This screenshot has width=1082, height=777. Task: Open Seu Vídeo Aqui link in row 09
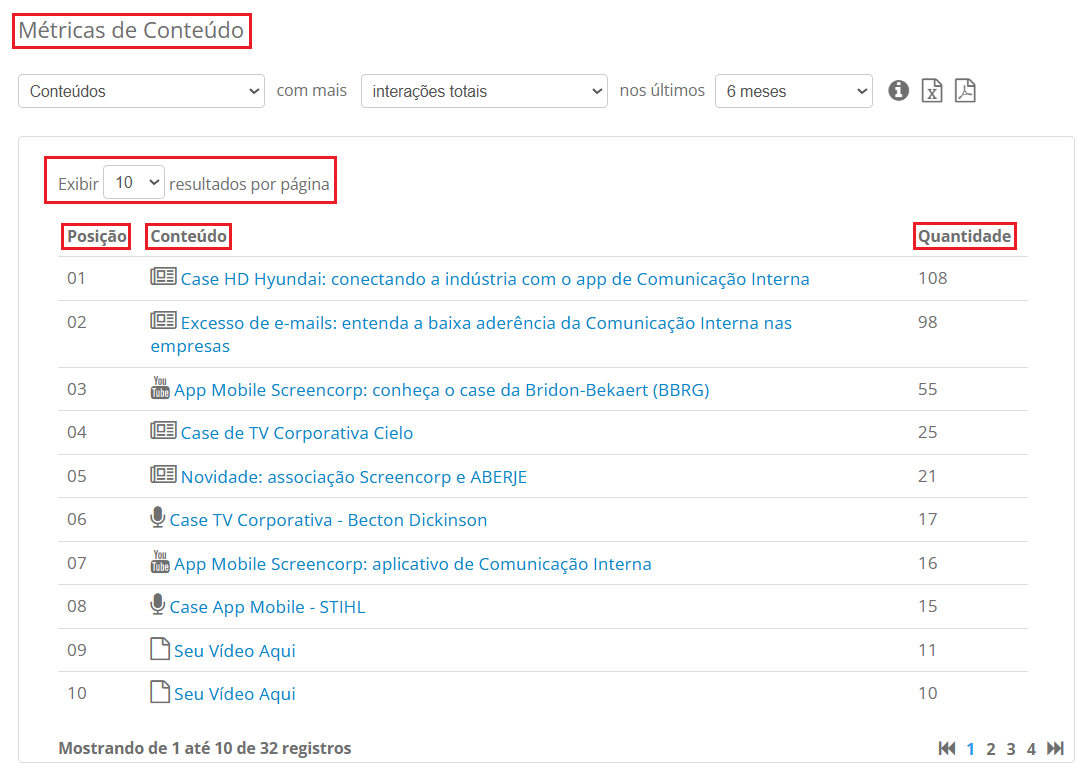tap(235, 651)
